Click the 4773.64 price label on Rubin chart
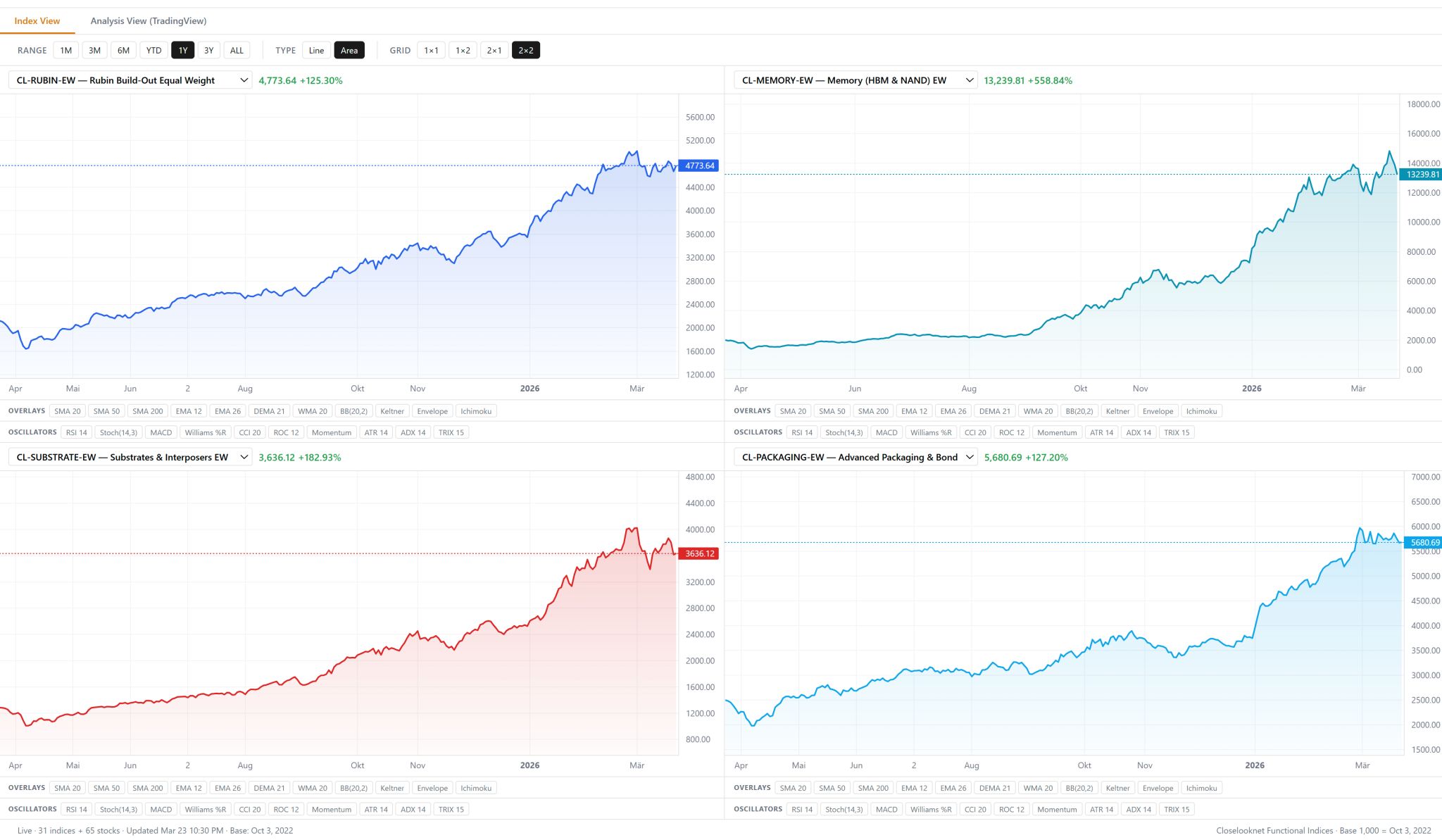 click(699, 165)
